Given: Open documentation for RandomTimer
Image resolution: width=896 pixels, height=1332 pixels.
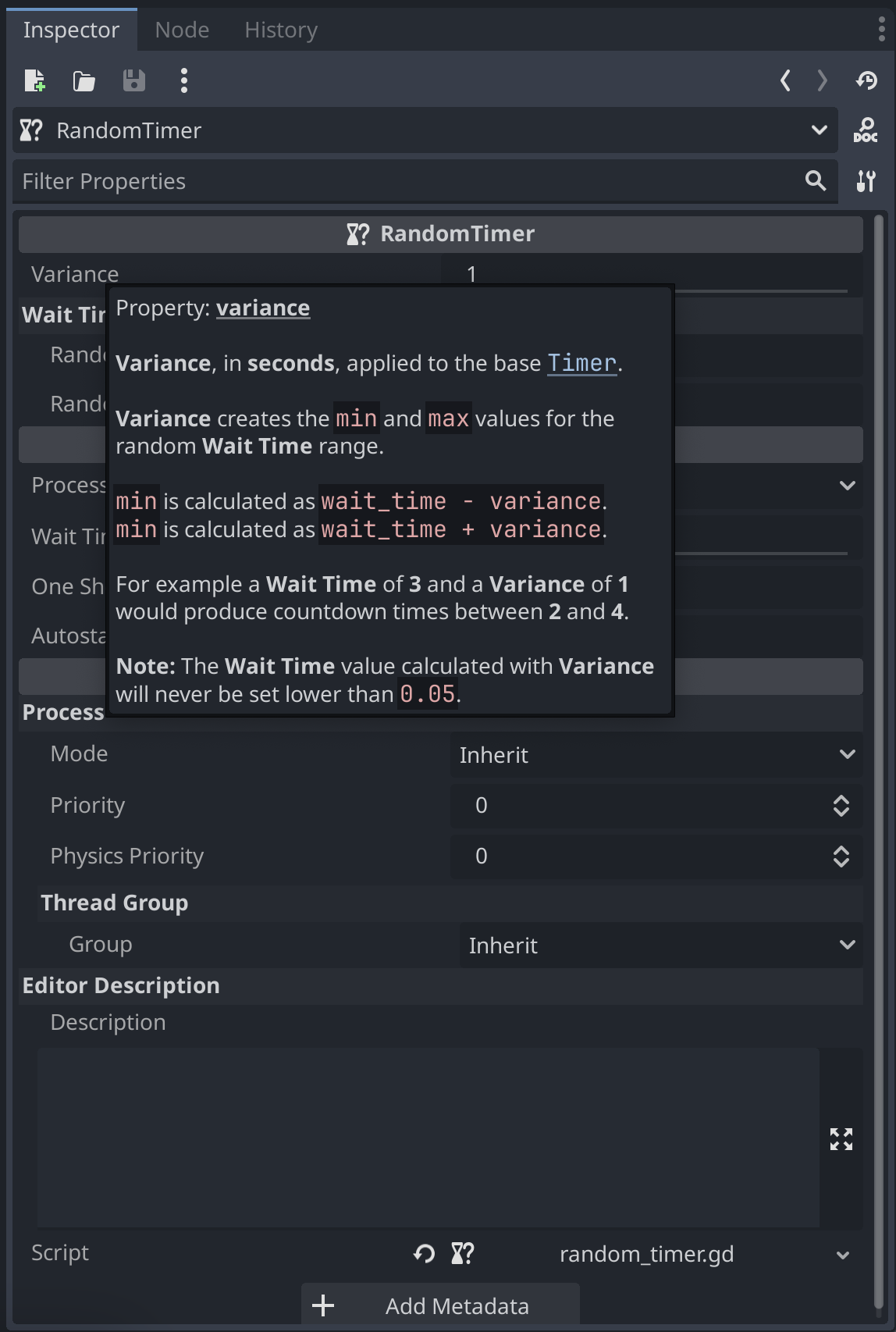Looking at the screenshot, I should 866,130.
